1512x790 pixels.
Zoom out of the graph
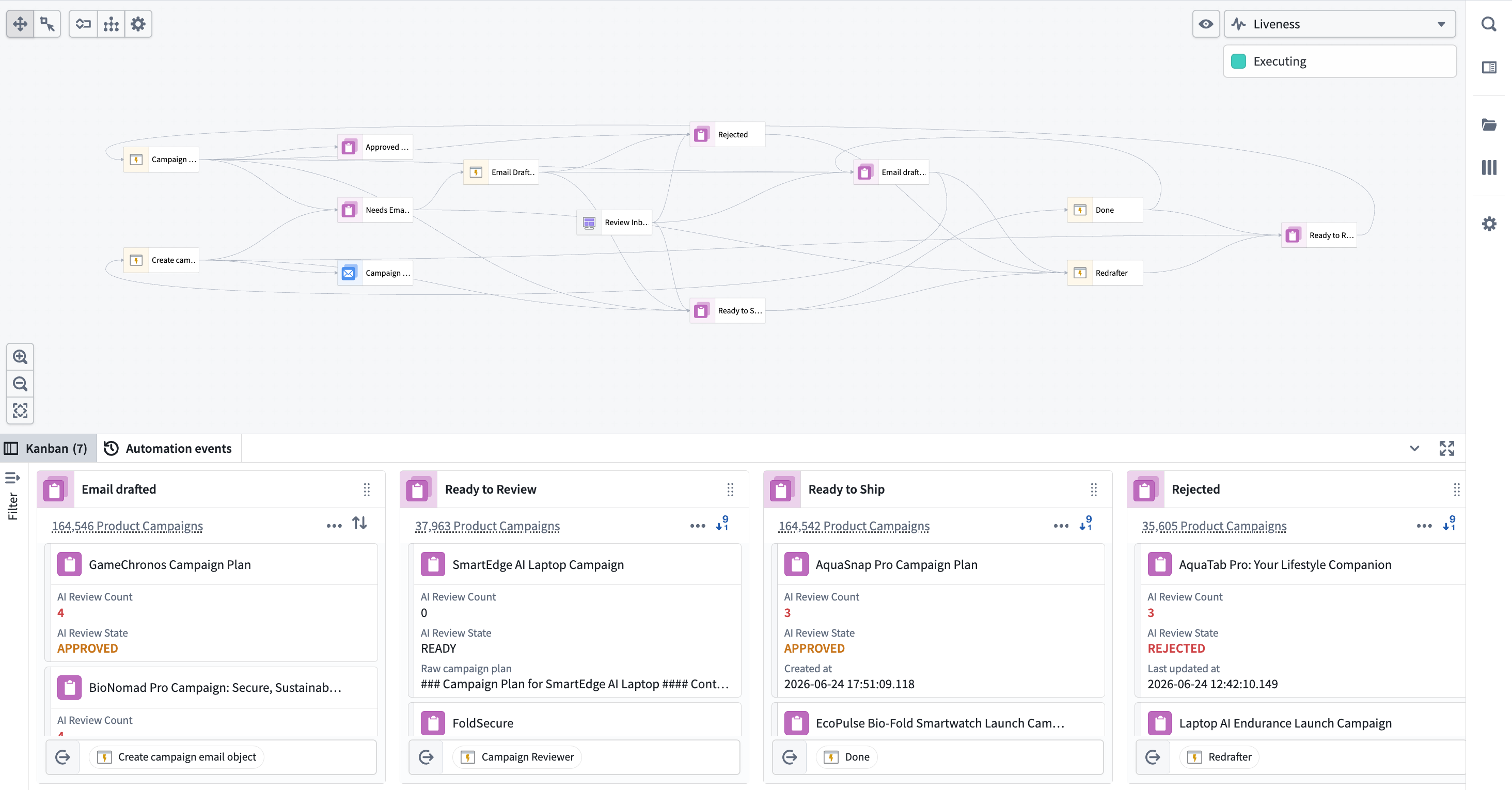(20, 384)
